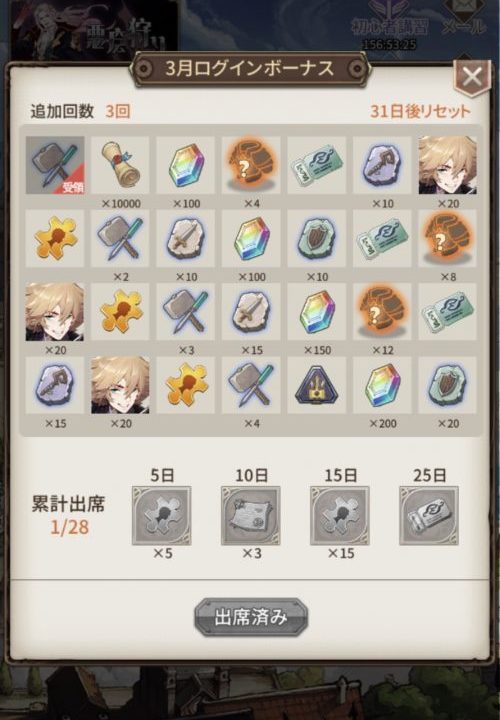Click the orange mystery armor ×12 reward
Screen dimensions: 500x720
pos(382,312)
